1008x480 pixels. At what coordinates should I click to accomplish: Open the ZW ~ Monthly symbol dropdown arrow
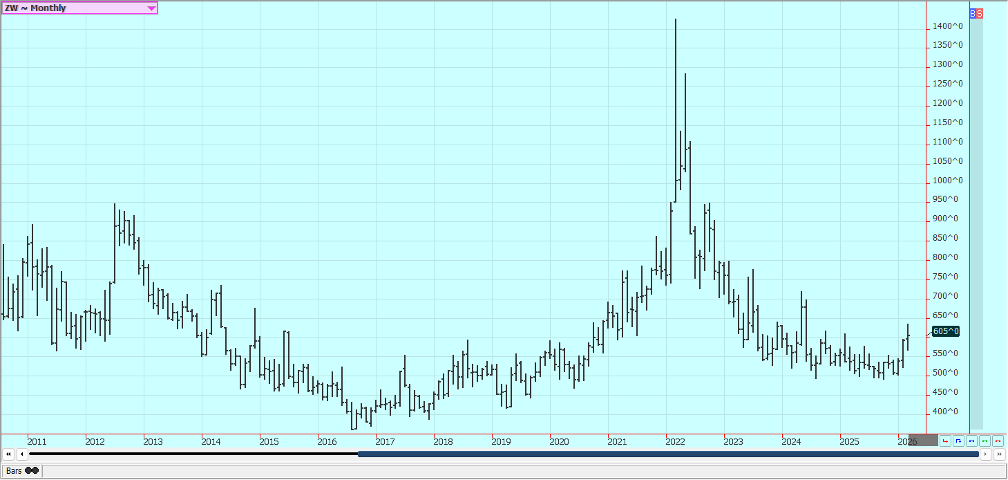pos(151,8)
